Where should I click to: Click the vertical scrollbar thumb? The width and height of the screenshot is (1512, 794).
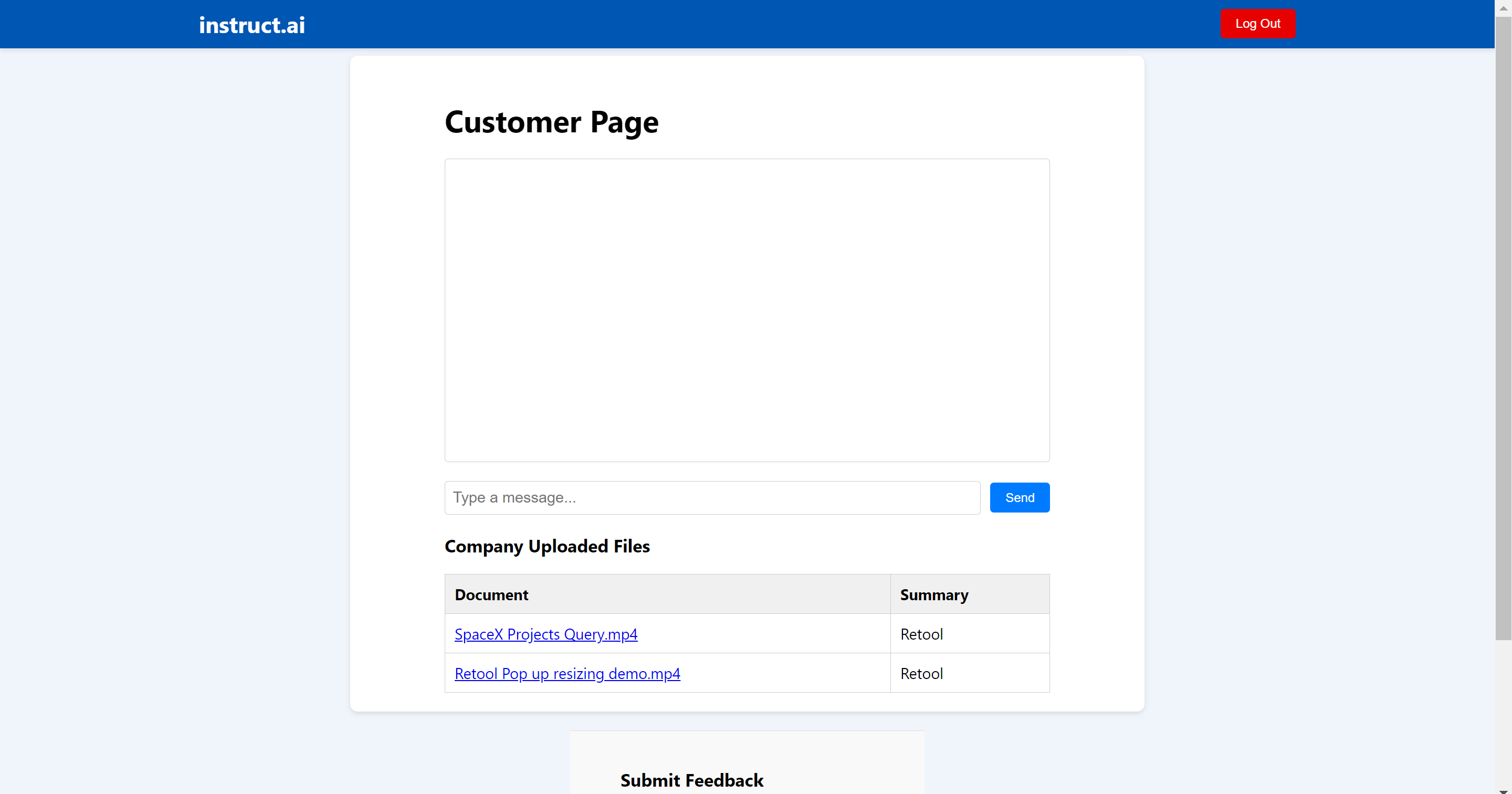(1503, 329)
